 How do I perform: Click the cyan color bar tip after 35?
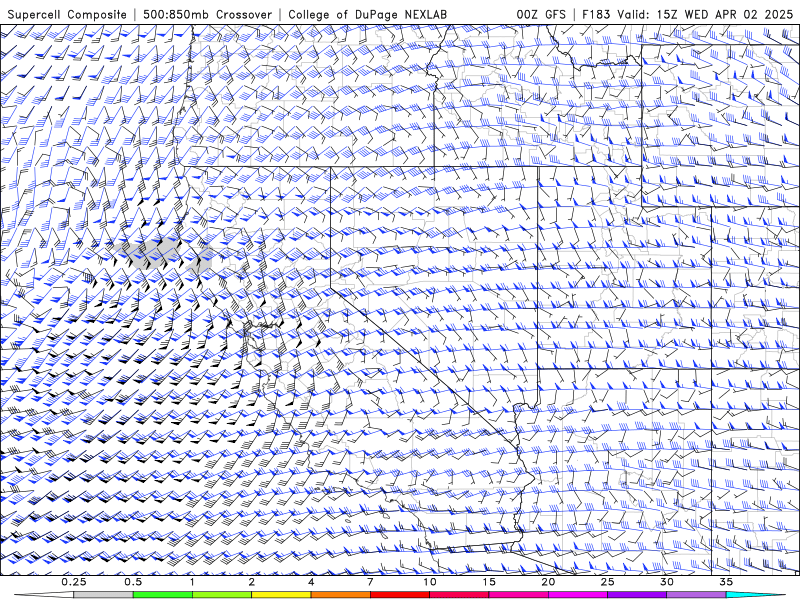pos(755,595)
